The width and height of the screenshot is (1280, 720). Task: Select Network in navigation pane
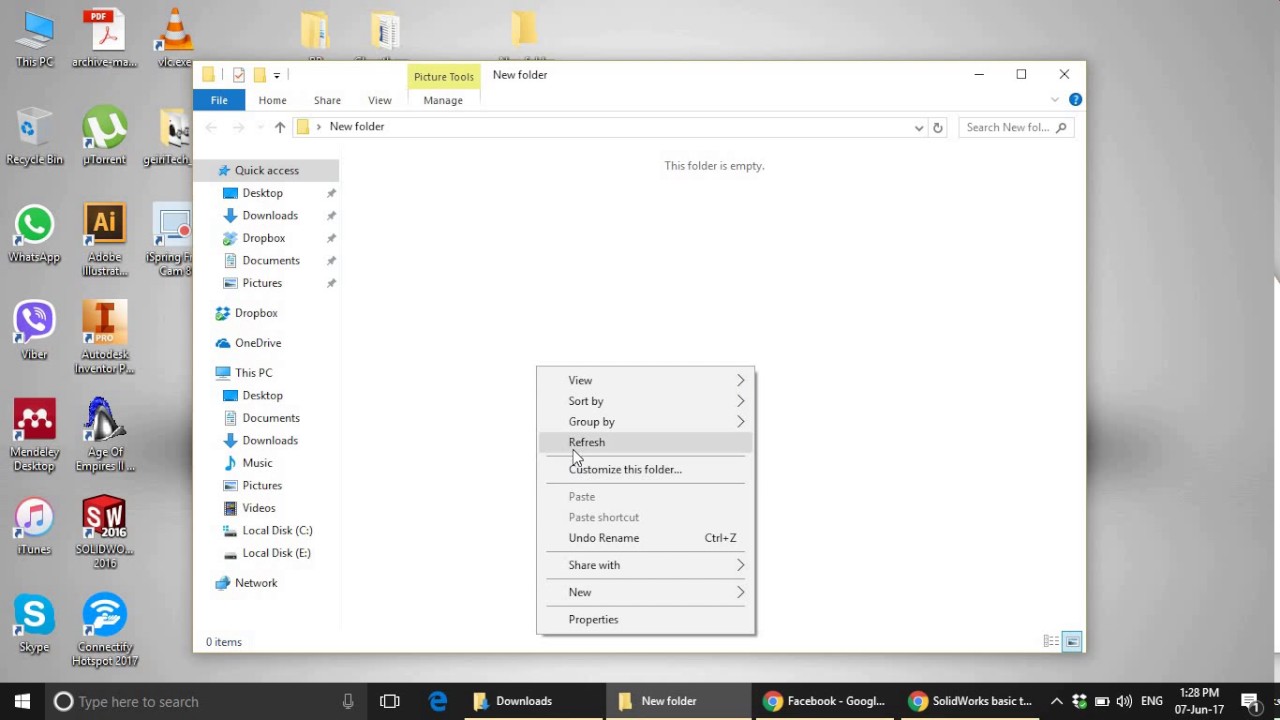(x=256, y=583)
